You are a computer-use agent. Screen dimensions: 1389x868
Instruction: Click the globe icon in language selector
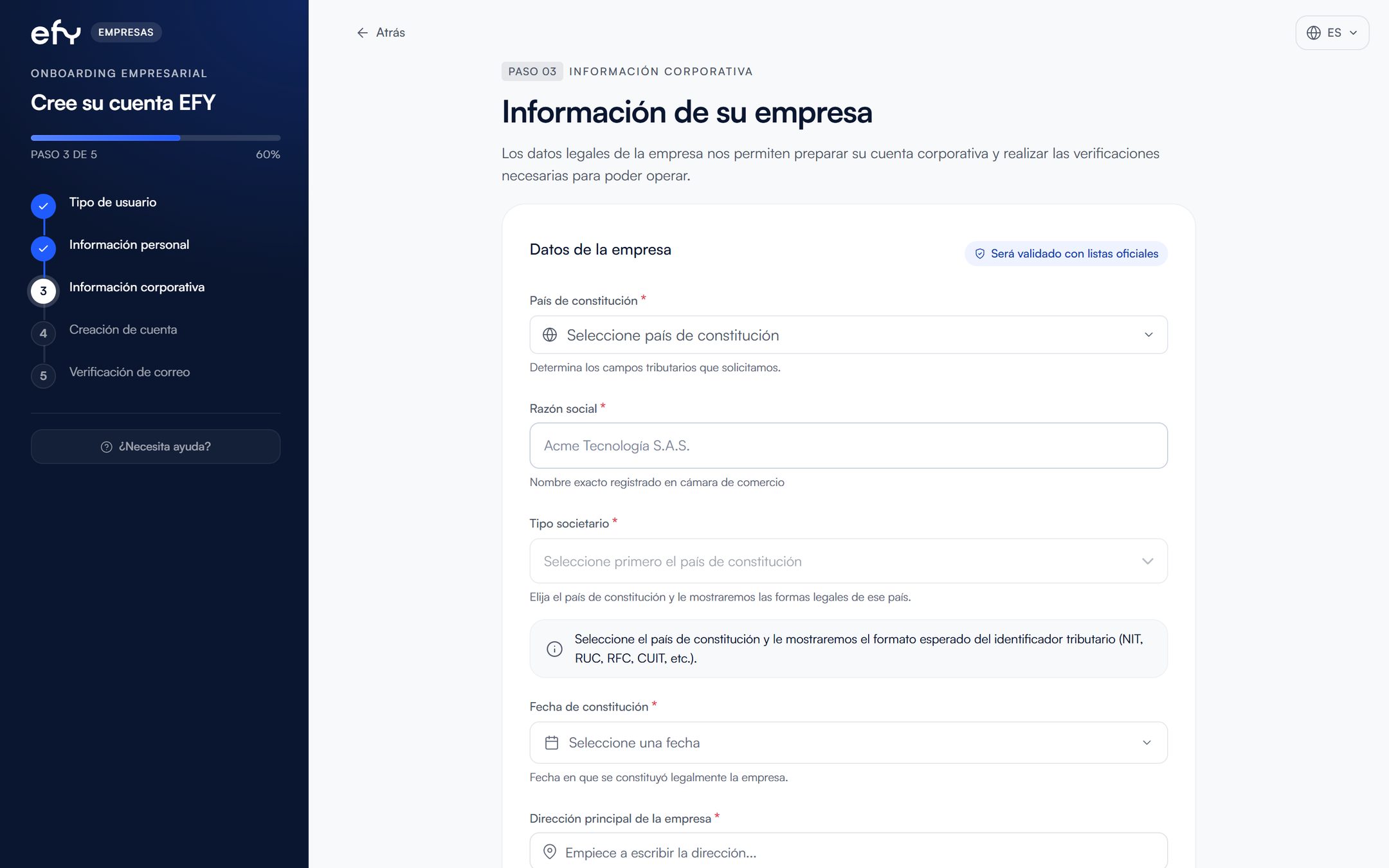pyautogui.click(x=1314, y=33)
